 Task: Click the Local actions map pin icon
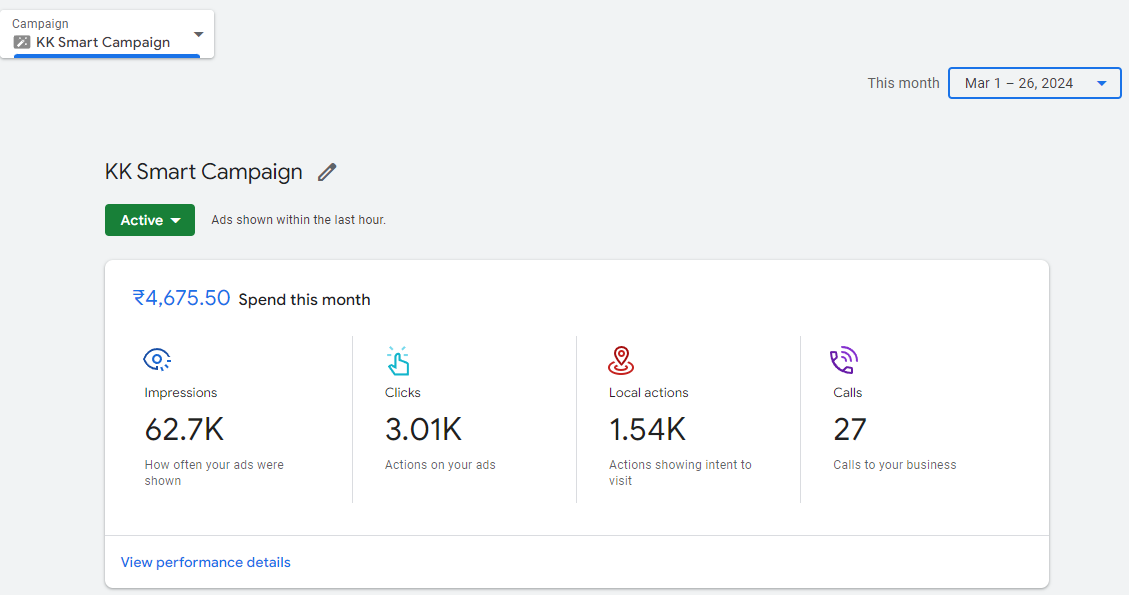coord(621,360)
